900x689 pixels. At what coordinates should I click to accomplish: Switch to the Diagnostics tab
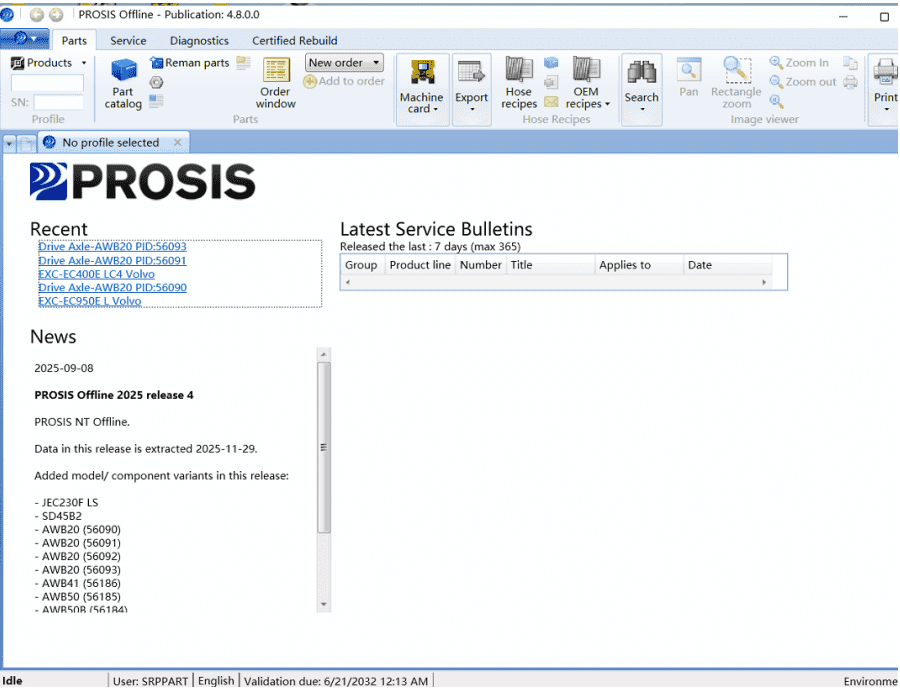199,41
